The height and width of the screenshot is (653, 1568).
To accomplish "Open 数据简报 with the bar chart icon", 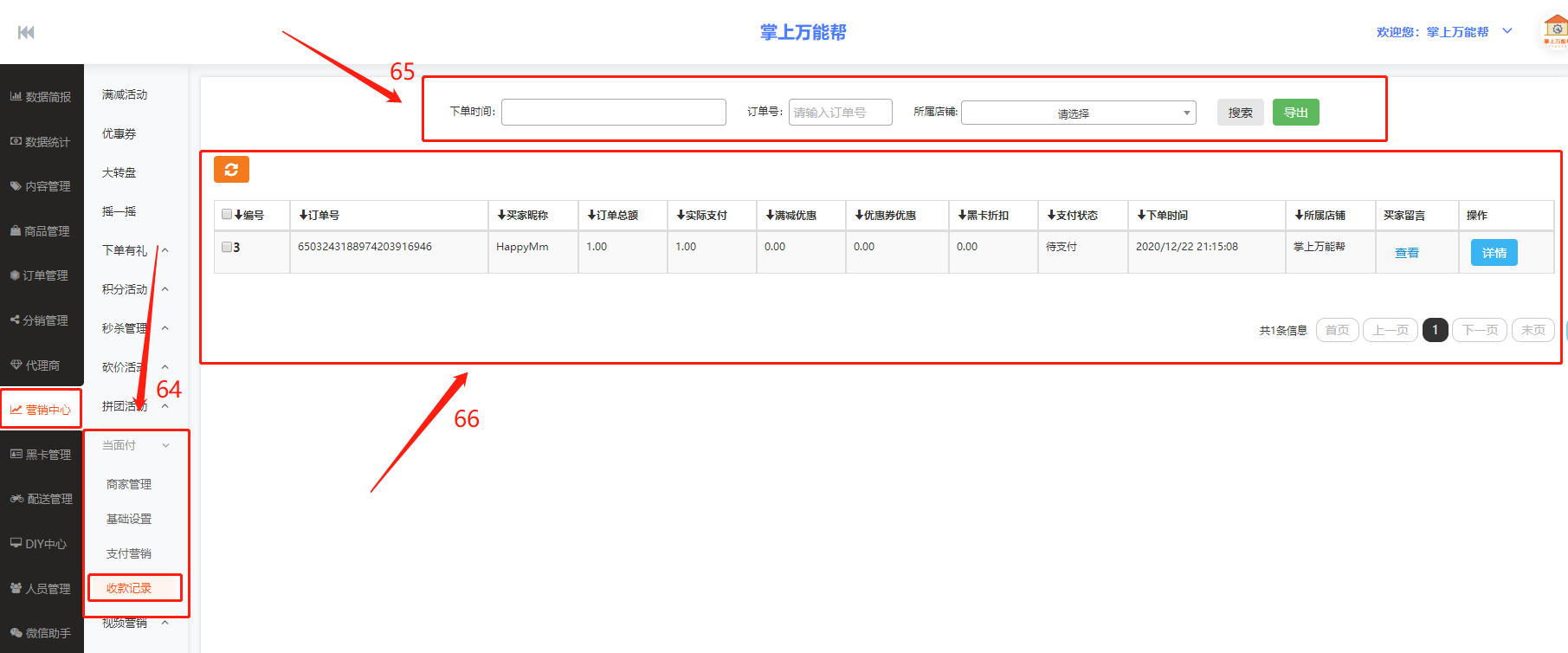I will (41, 97).
